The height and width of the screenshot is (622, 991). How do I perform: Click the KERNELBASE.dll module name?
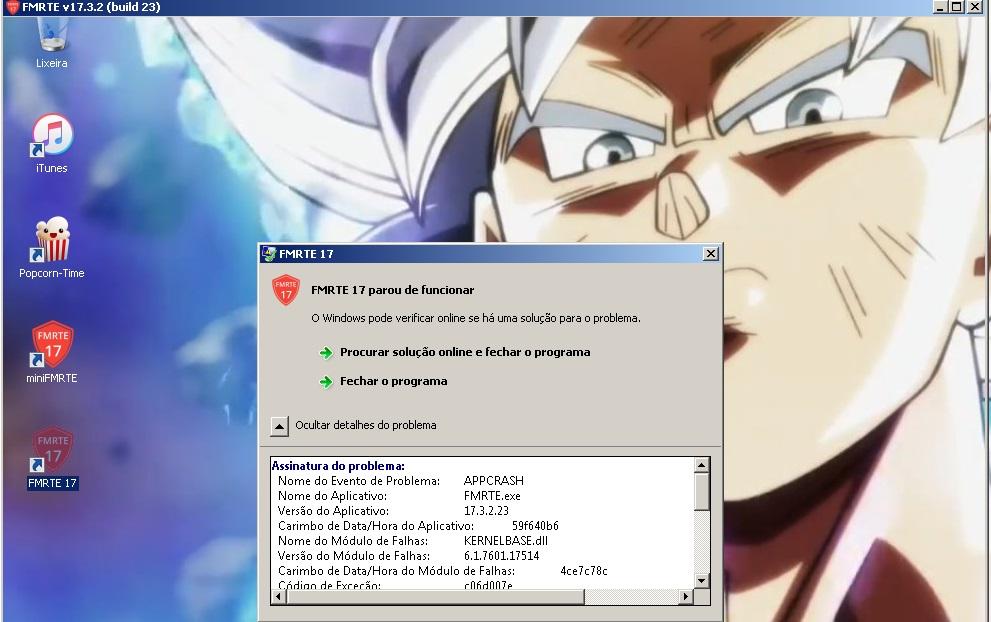(506, 541)
